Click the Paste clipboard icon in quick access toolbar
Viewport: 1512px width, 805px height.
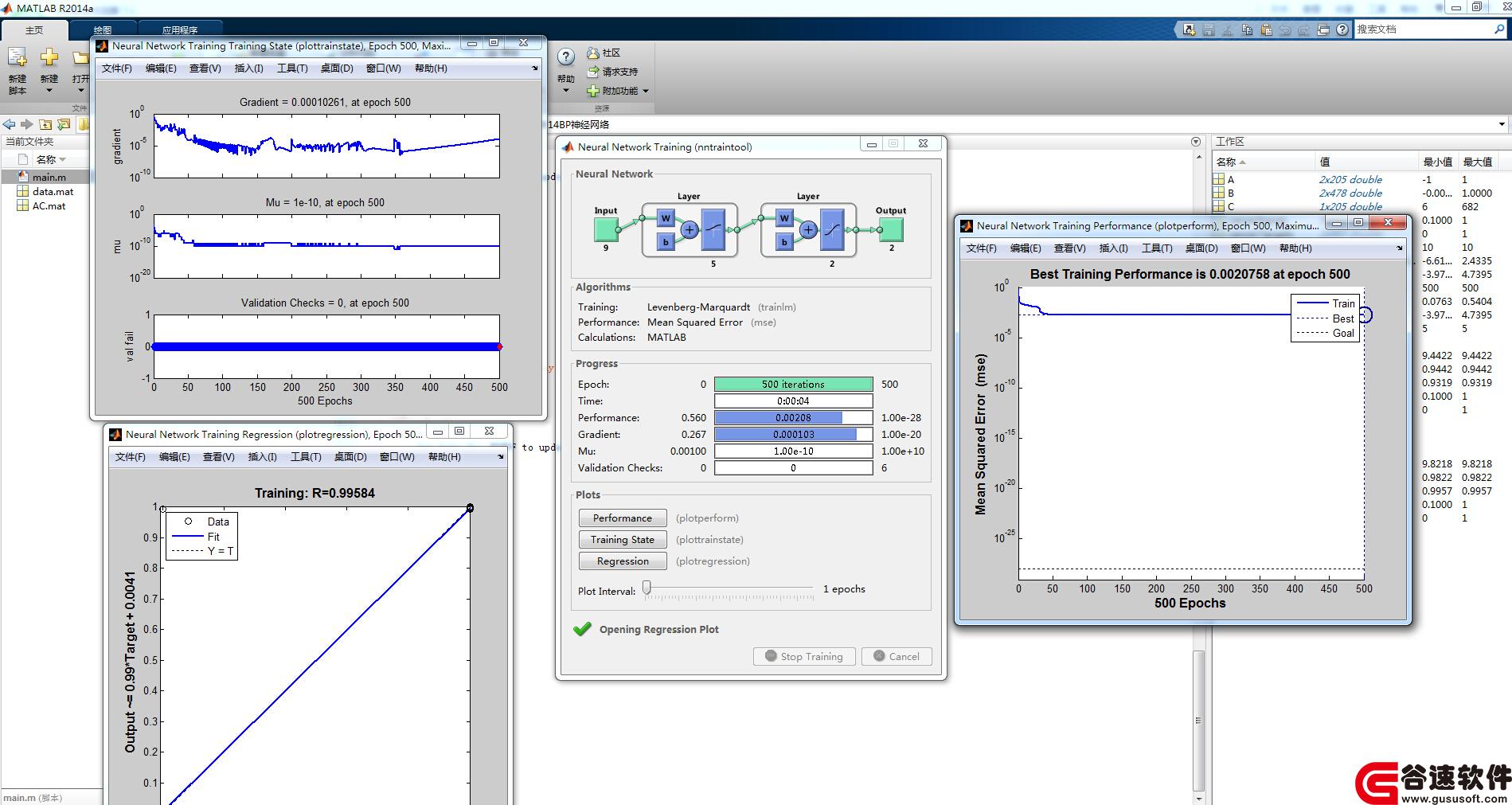click(x=1266, y=29)
